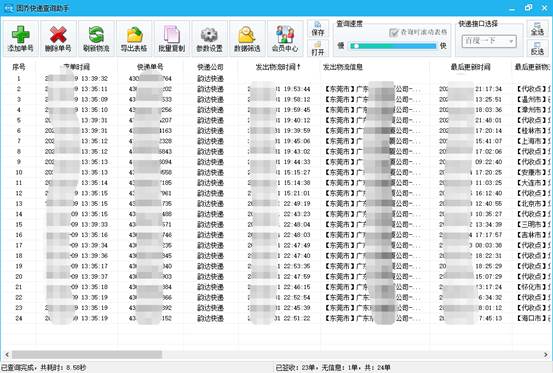This screenshot has height=373, width=553.
Task: Expand the 快递接口选择 dropdown
Action: (489, 41)
